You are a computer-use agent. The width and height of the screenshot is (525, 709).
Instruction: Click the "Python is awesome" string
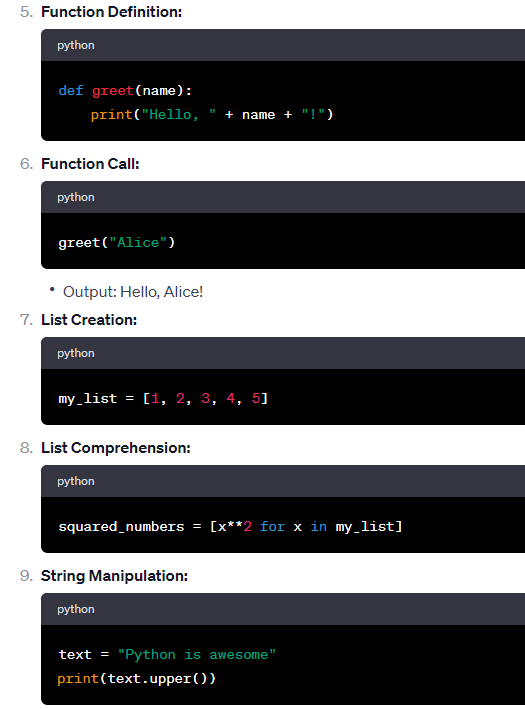coord(197,654)
